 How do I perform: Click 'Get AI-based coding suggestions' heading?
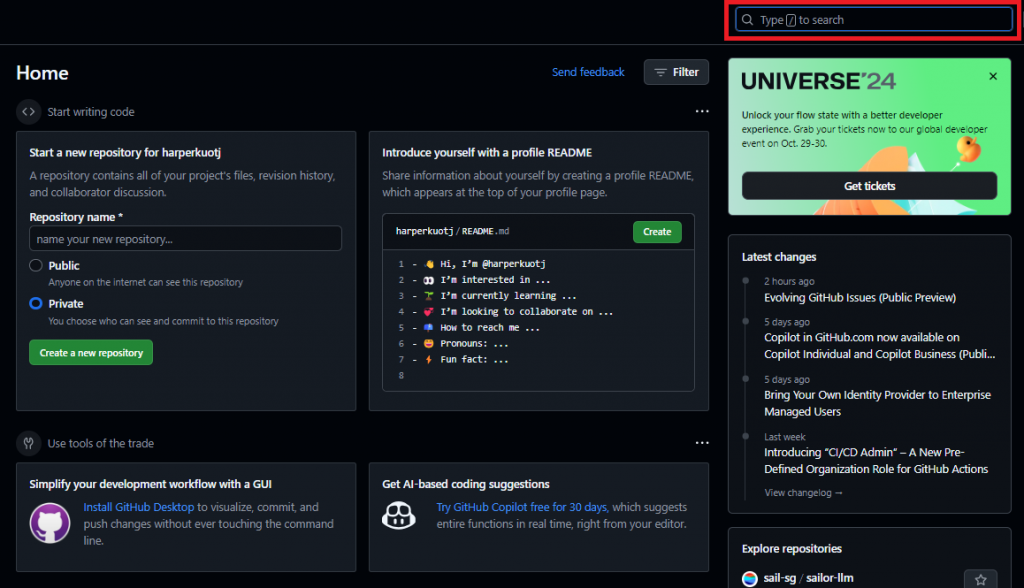coord(466,484)
